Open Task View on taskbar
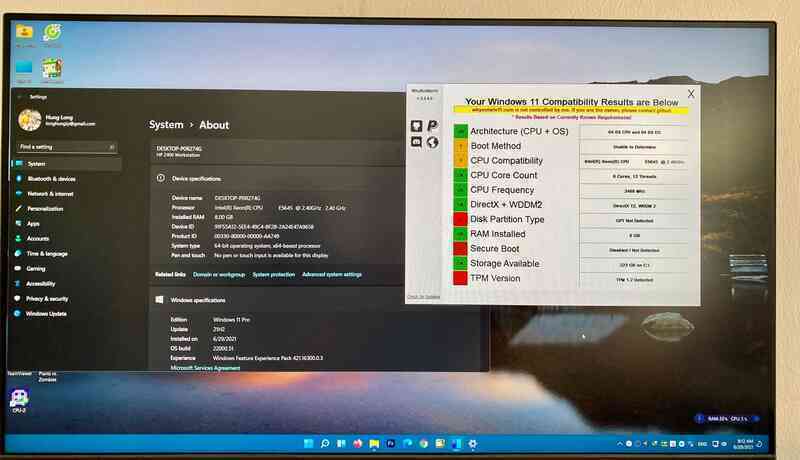The height and width of the screenshot is (460, 800). [x=341, y=444]
